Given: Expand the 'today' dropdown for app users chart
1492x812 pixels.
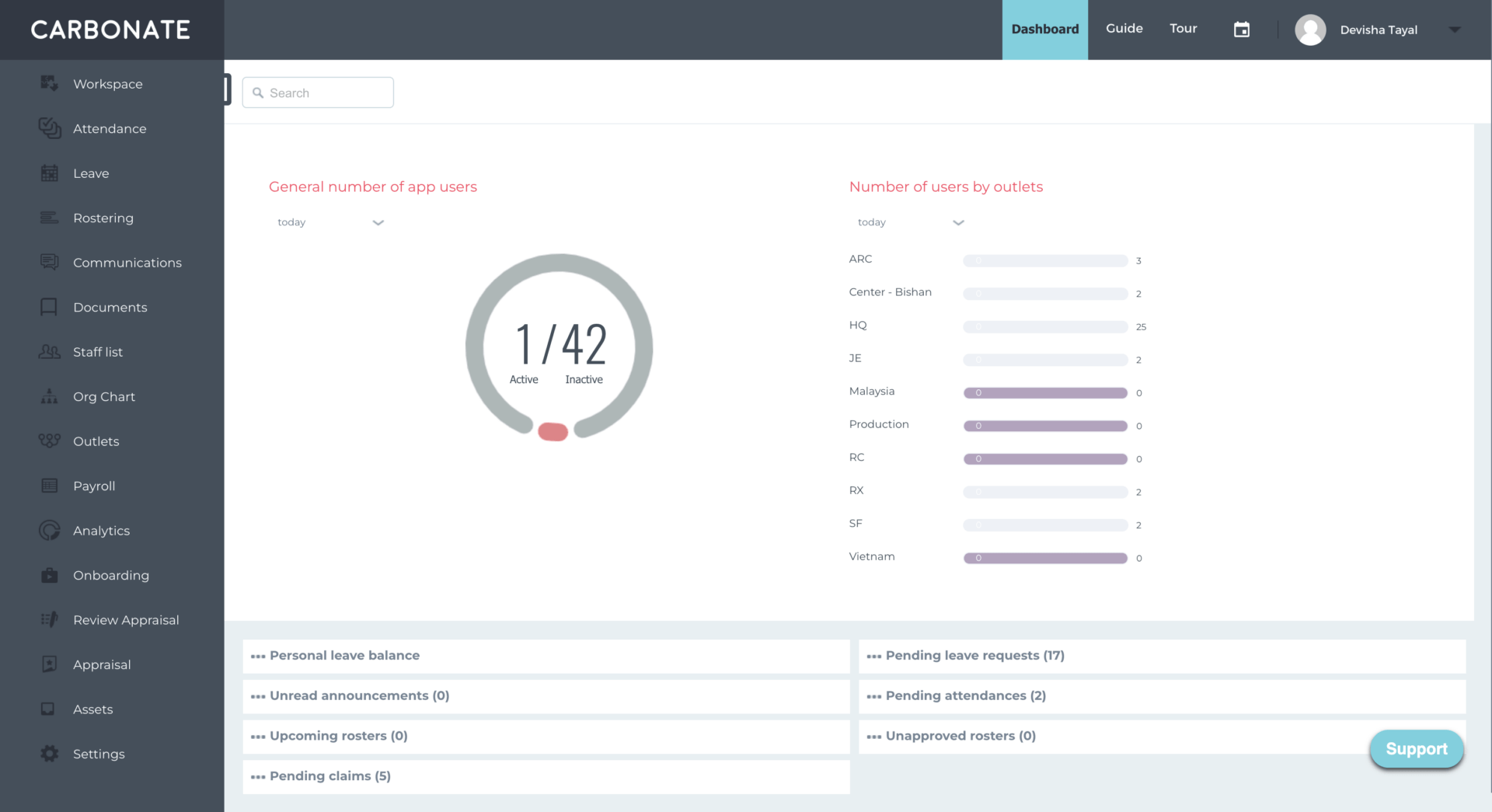Looking at the screenshot, I should pos(378,223).
